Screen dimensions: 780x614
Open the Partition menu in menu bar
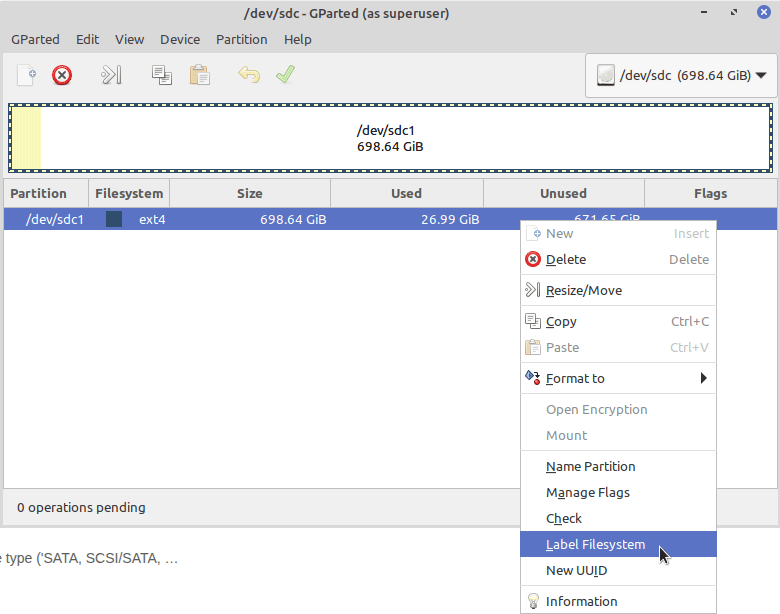[x=241, y=40]
